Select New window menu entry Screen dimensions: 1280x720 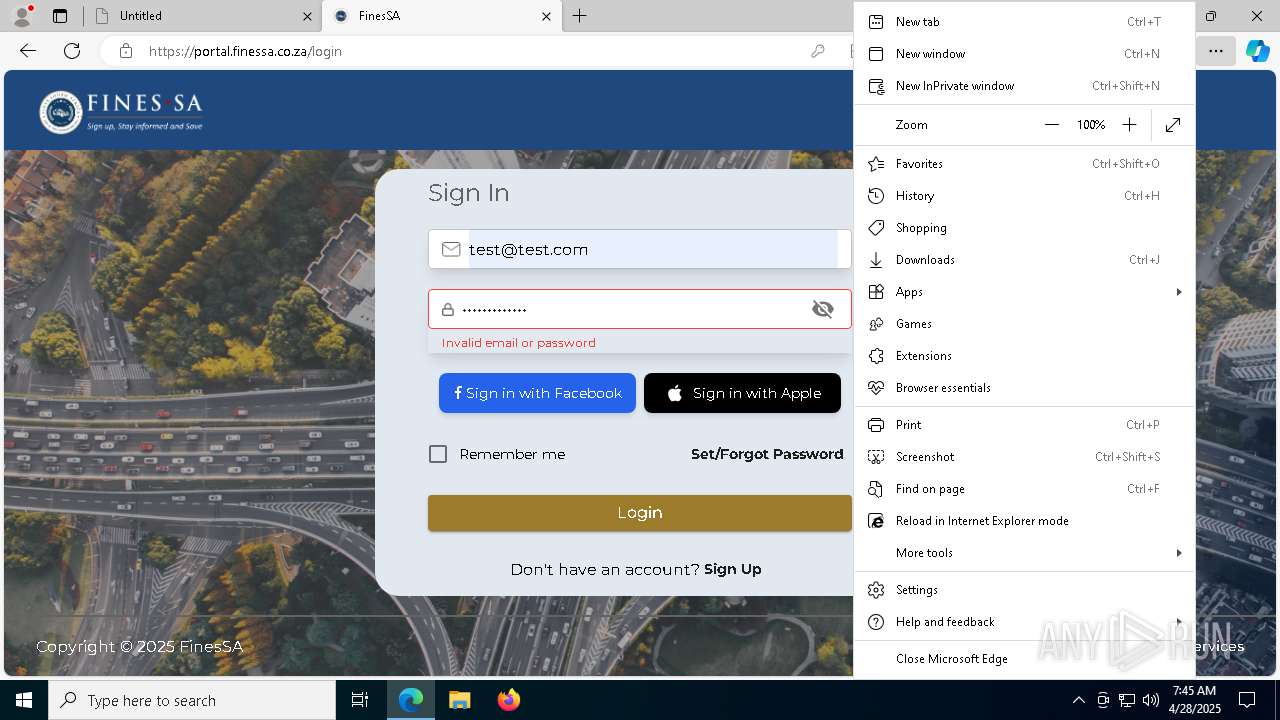(x=1024, y=54)
